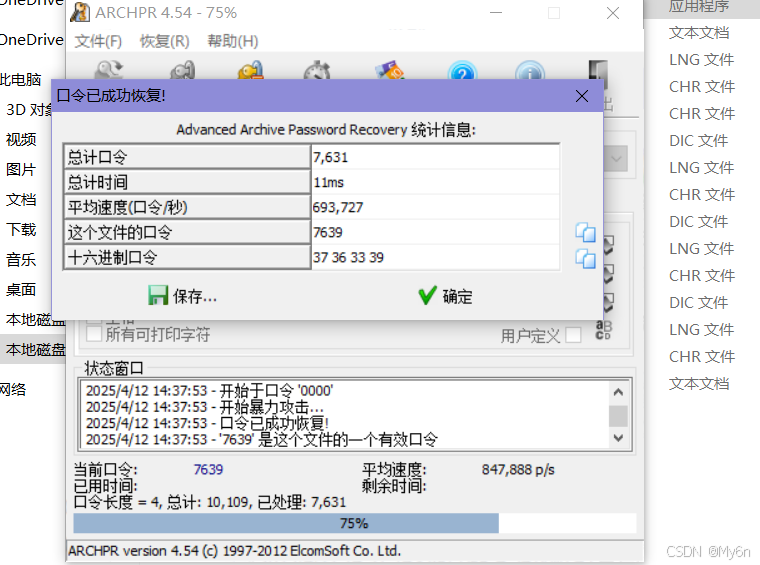Image resolution: width=760 pixels, height=565 pixels.
Task: Click the Benchmark stopwatch toolbar icon
Action: (x=317, y=71)
